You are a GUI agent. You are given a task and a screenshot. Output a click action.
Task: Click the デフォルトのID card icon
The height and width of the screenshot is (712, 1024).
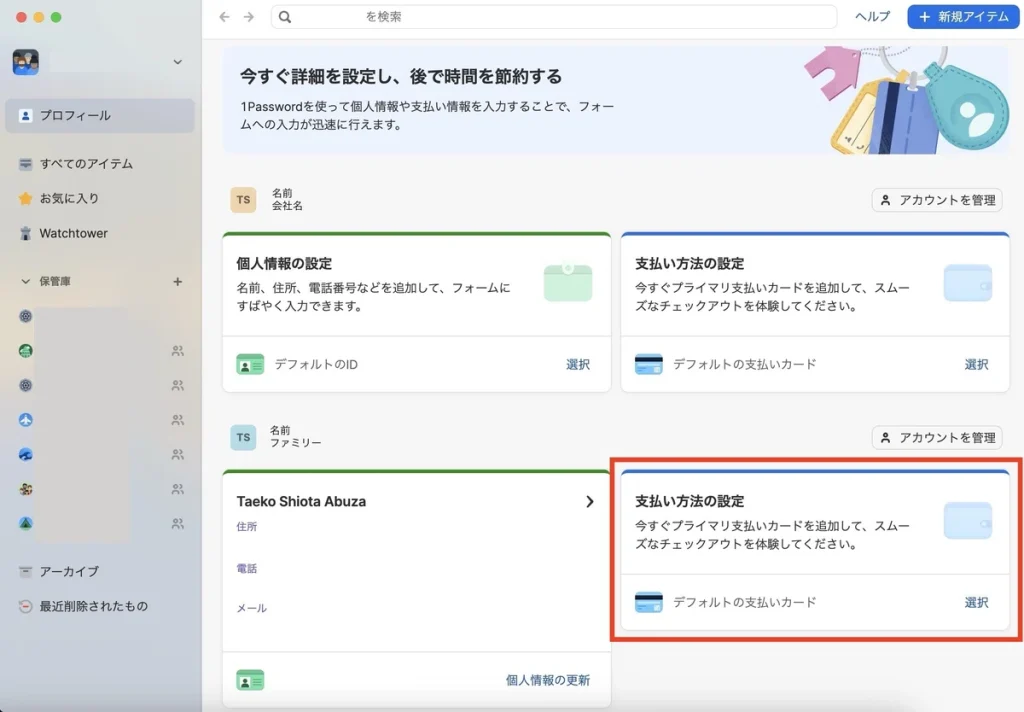[x=250, y=365]
